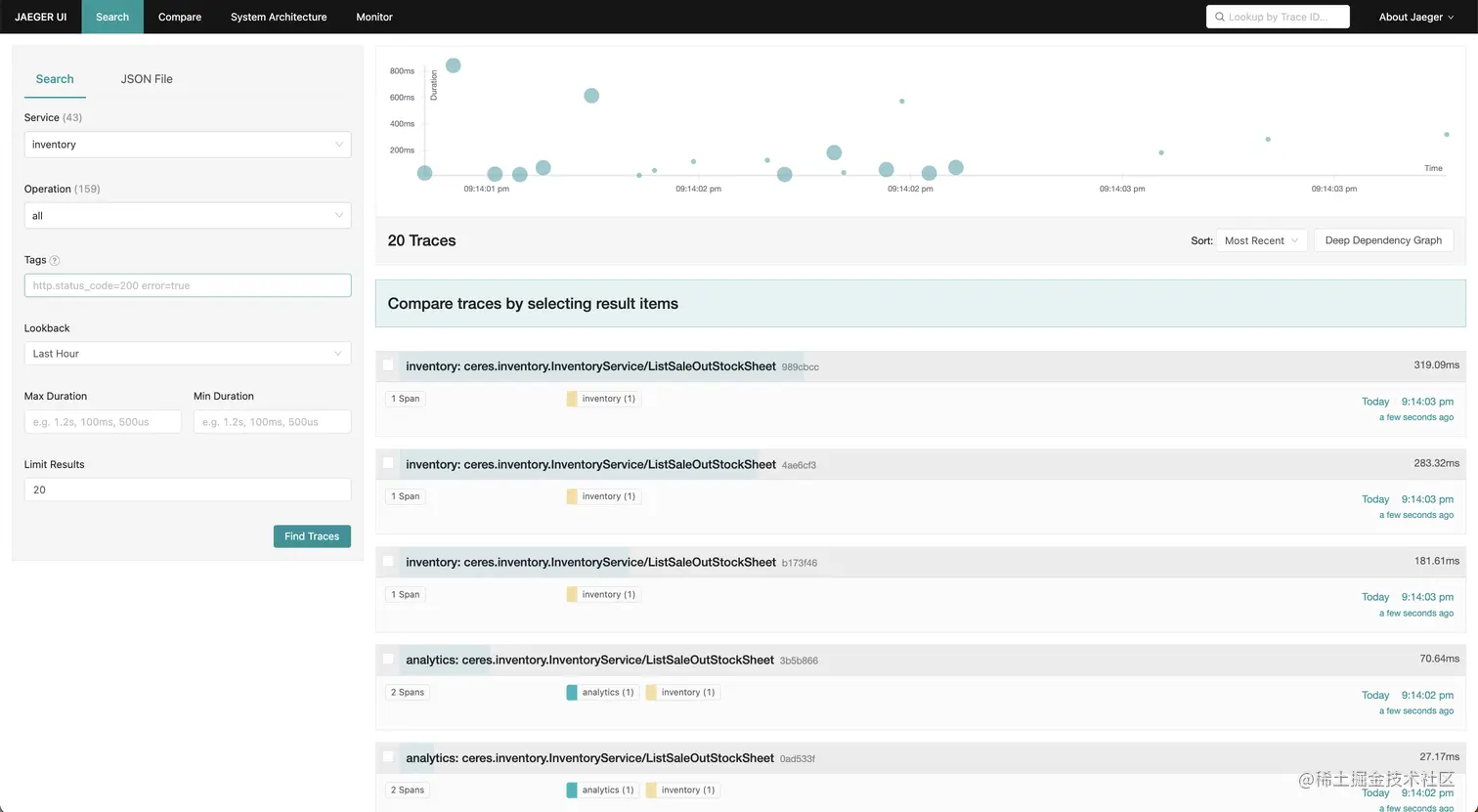
Task: Click the Max Duration input box
Action: [103, 422]
